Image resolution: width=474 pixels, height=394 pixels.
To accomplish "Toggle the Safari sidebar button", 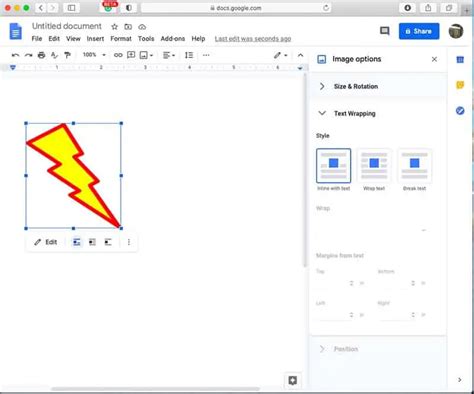I will (x=71, y=8).
